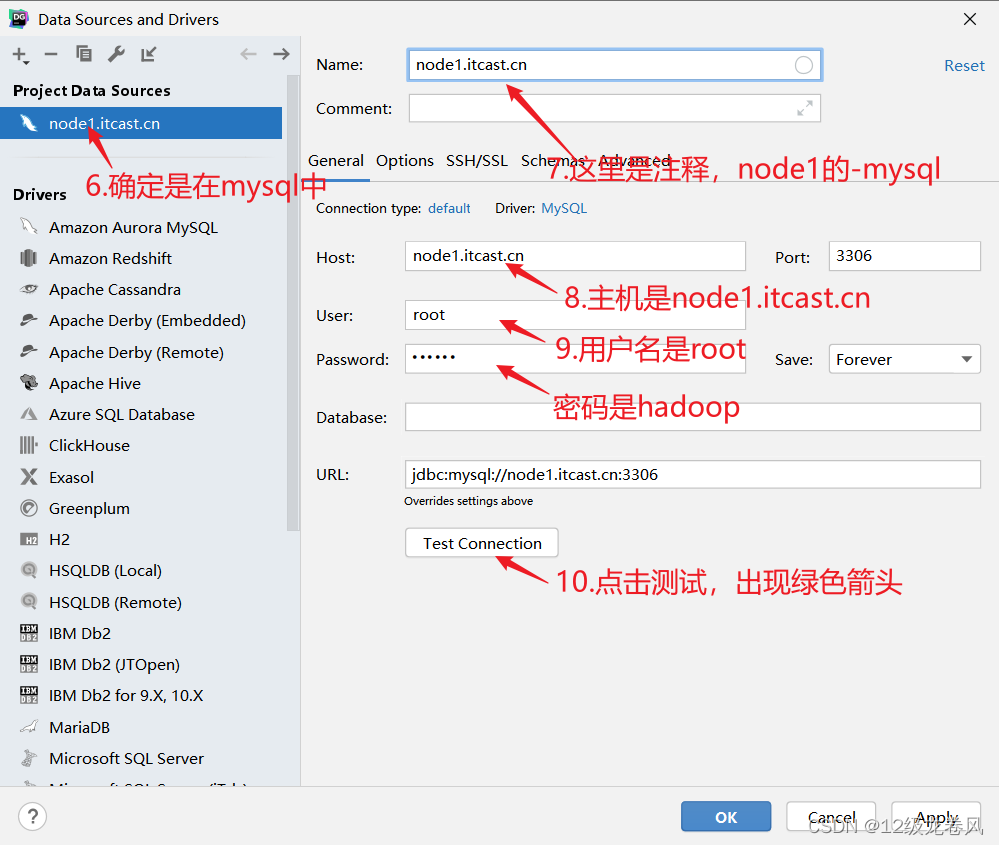Select the MariaDB driver
This screenshot has width=999, height=845.
pyautogui.click(x=80, y=727)
